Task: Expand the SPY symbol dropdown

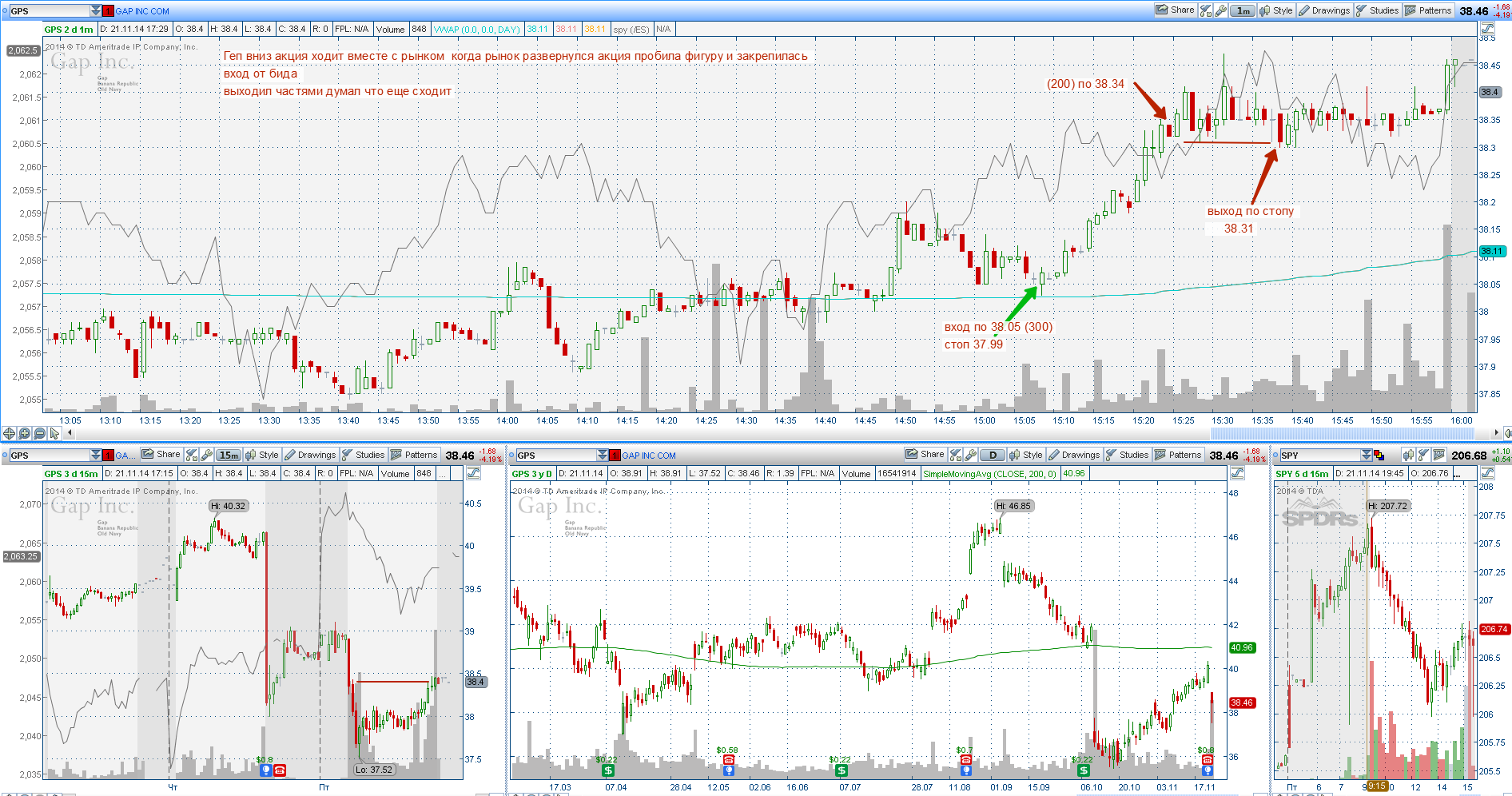Action: (1367, 455)
